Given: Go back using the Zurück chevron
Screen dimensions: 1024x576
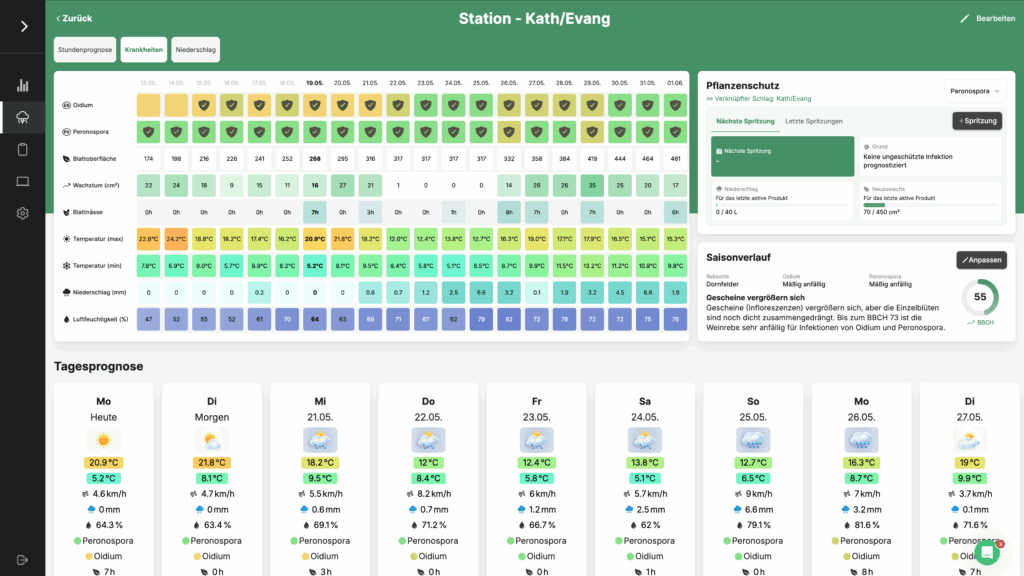Looking at the screenshot, I should coord(74,18).
